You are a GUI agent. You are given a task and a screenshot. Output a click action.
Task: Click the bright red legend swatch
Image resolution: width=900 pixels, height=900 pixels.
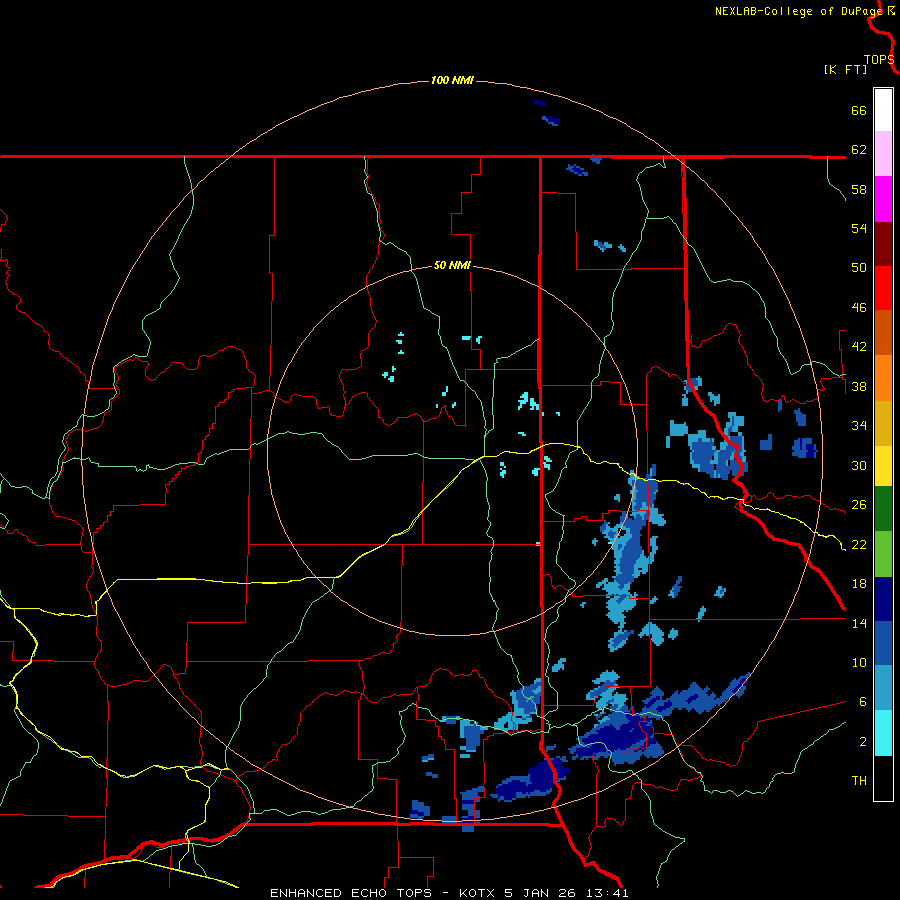(x=883, y=288)
